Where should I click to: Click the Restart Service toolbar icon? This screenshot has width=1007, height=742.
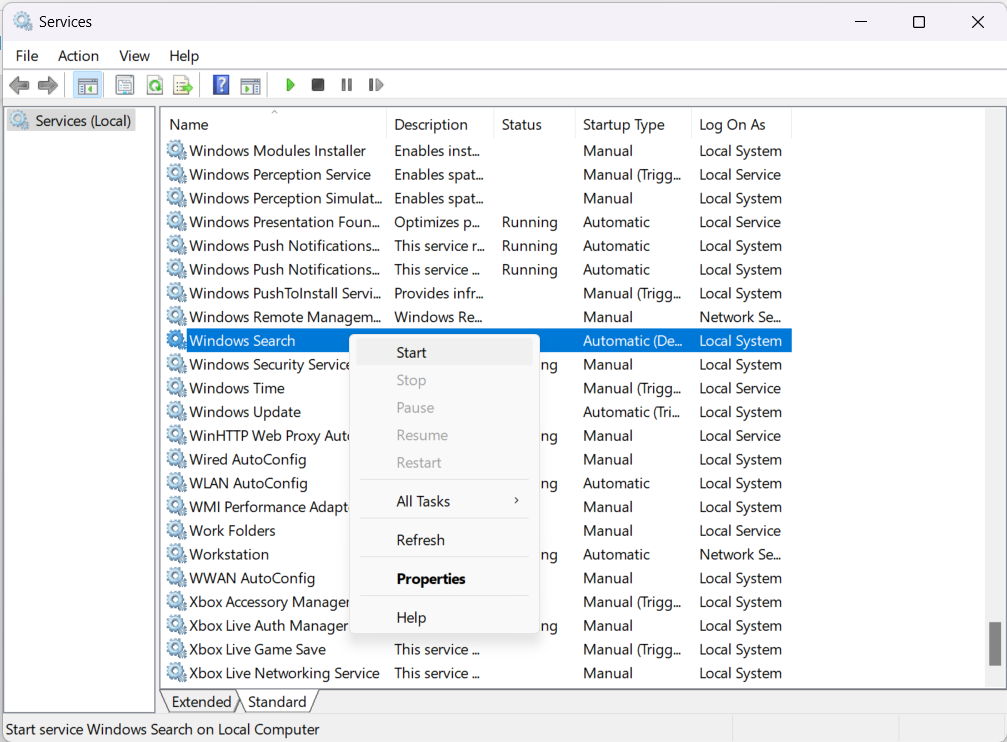coord(376,85)
